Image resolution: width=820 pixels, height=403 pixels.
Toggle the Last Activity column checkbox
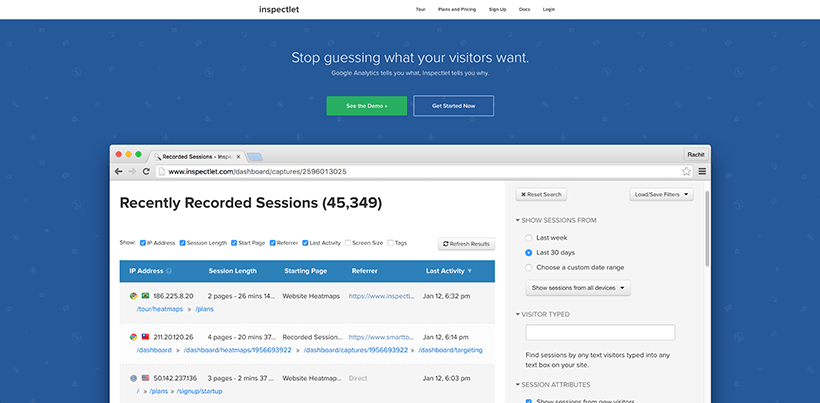point(305,243)
